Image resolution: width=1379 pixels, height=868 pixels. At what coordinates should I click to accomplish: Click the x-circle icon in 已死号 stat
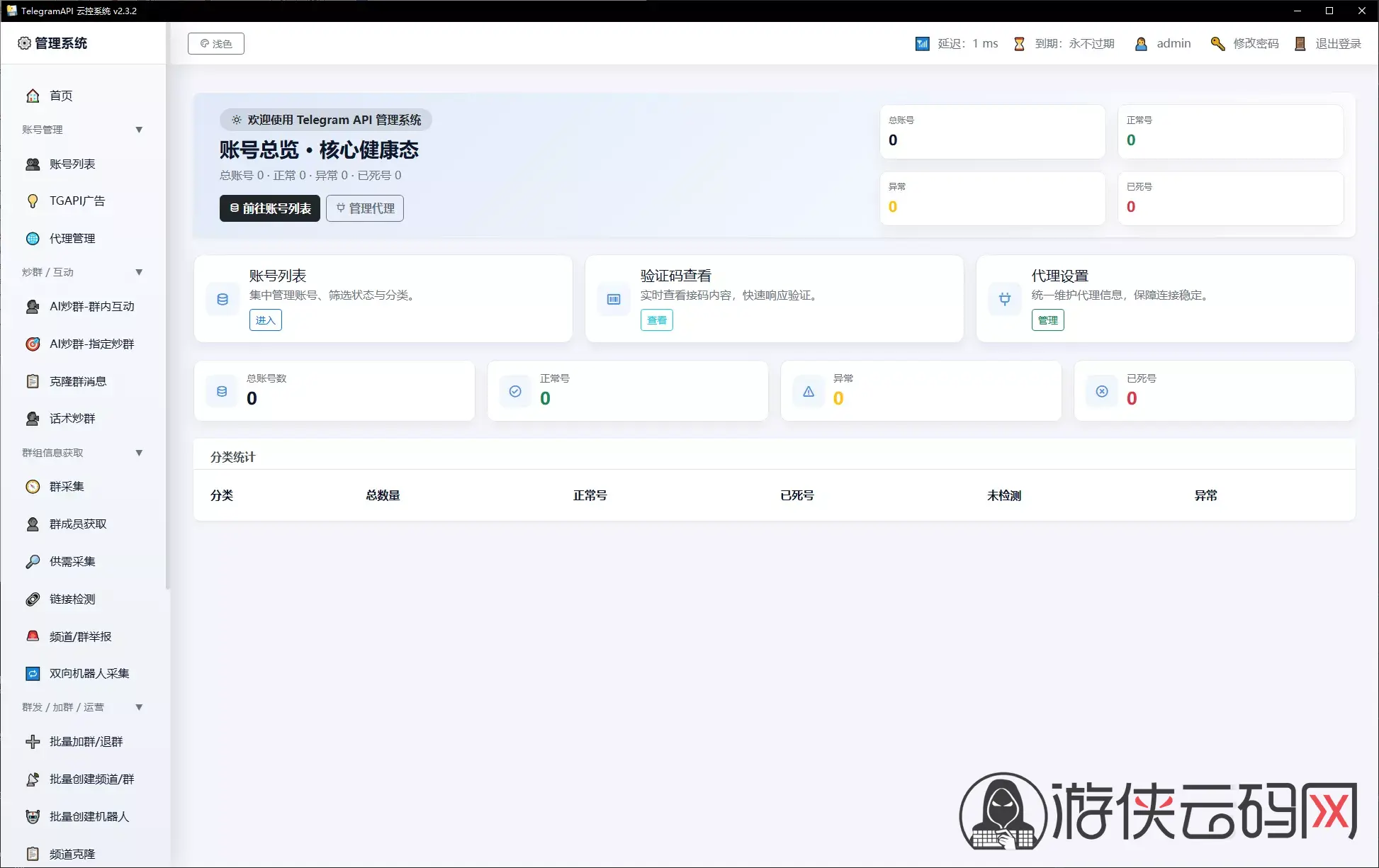pos(1102,391)
